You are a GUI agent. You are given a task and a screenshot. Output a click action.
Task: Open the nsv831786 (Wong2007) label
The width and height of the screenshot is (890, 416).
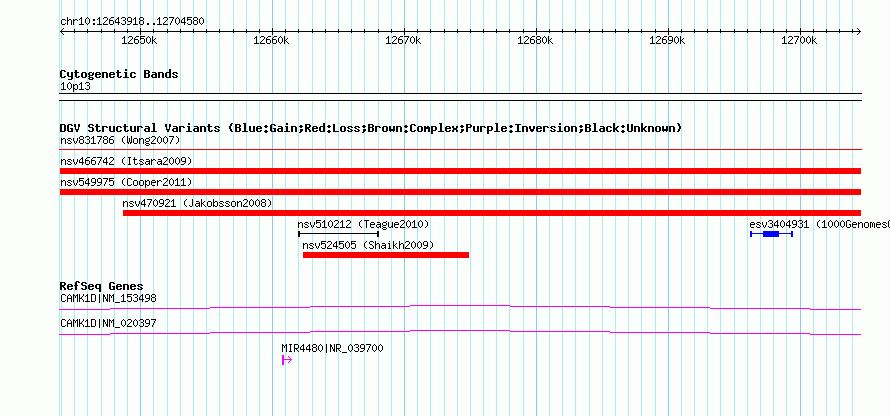[120, 140]
